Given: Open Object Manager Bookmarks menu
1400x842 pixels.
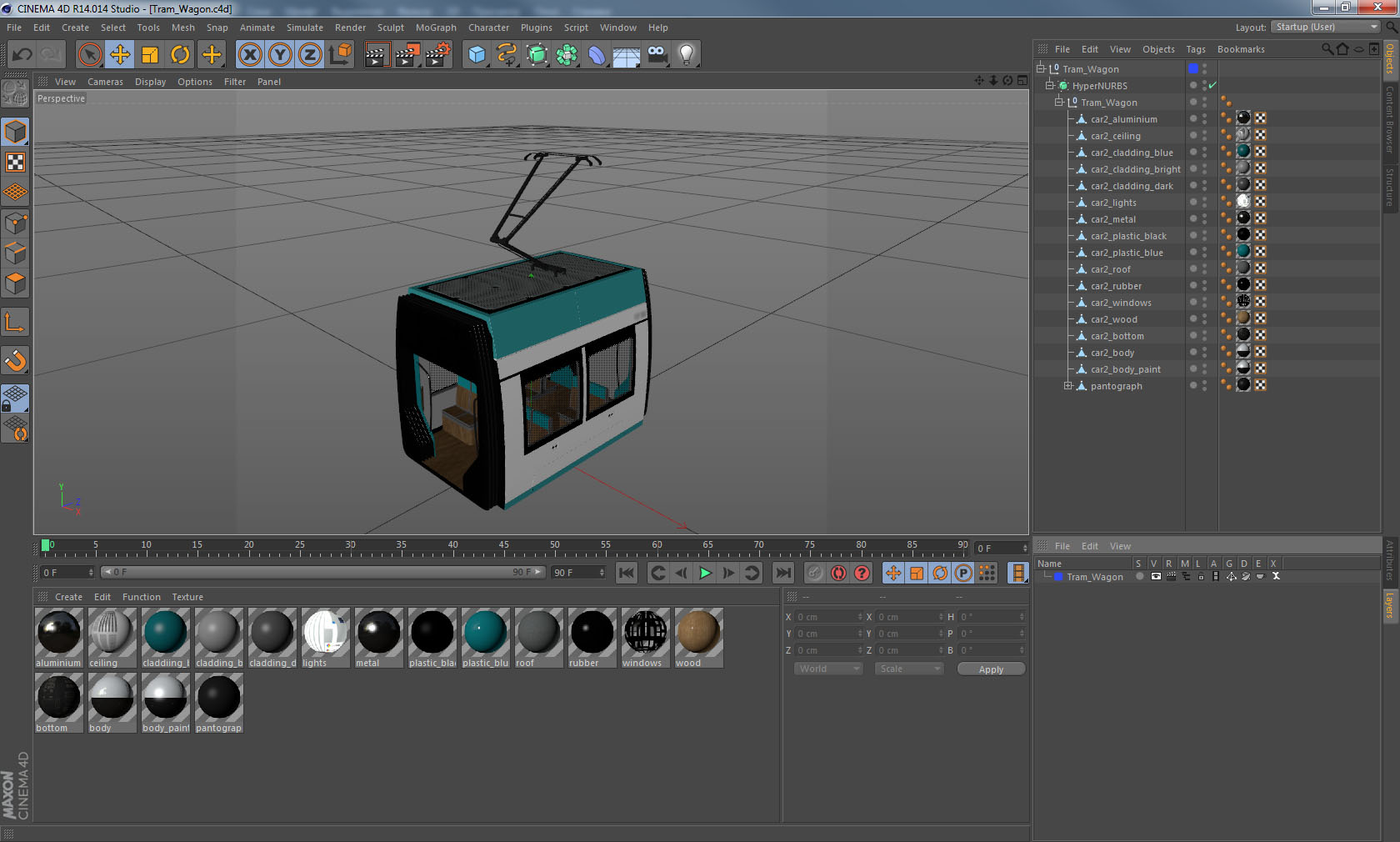Looking at the screenshot, I should tap(1241, 49).
